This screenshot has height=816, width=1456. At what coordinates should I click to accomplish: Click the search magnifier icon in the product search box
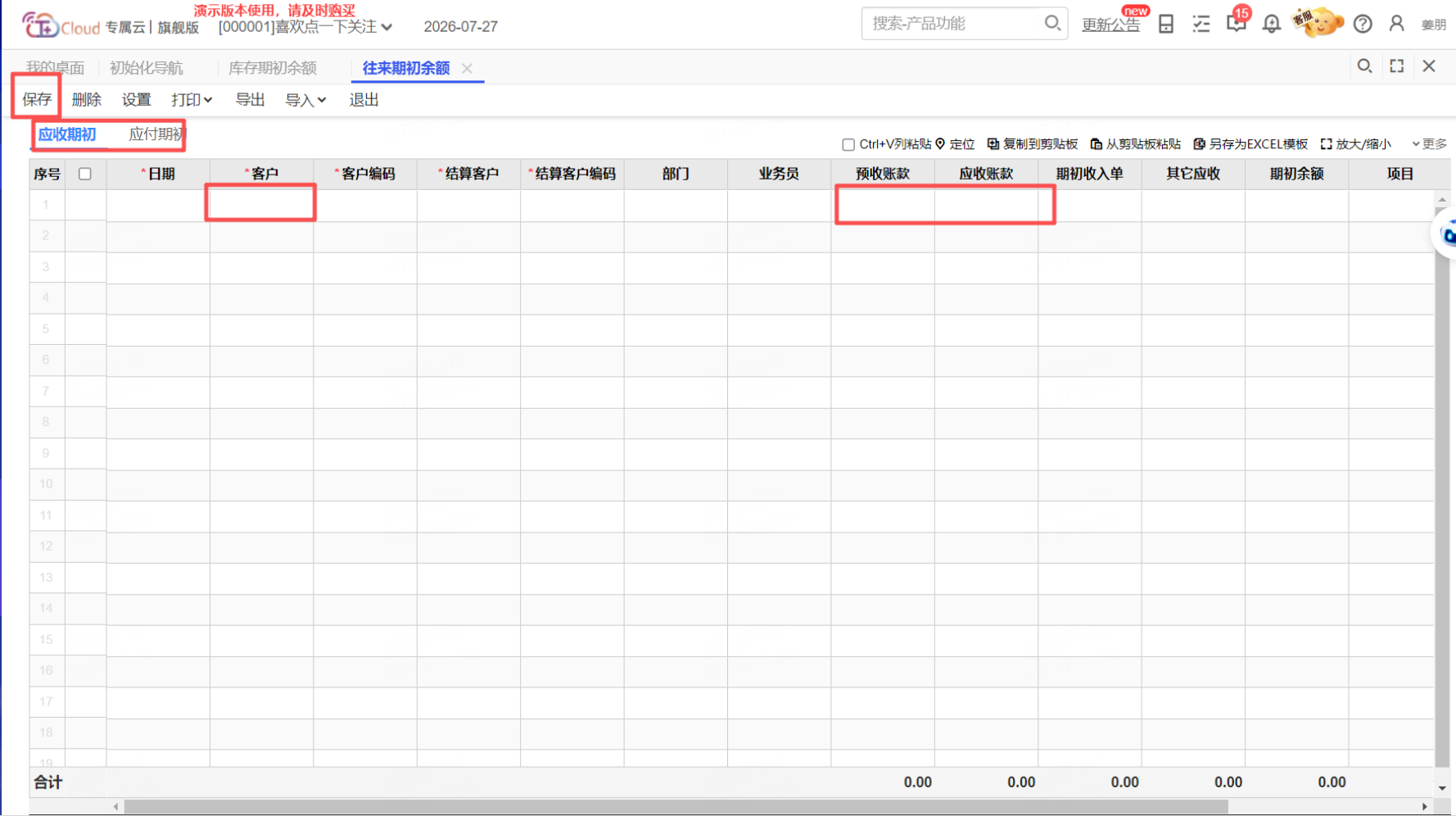[1052, 23]
